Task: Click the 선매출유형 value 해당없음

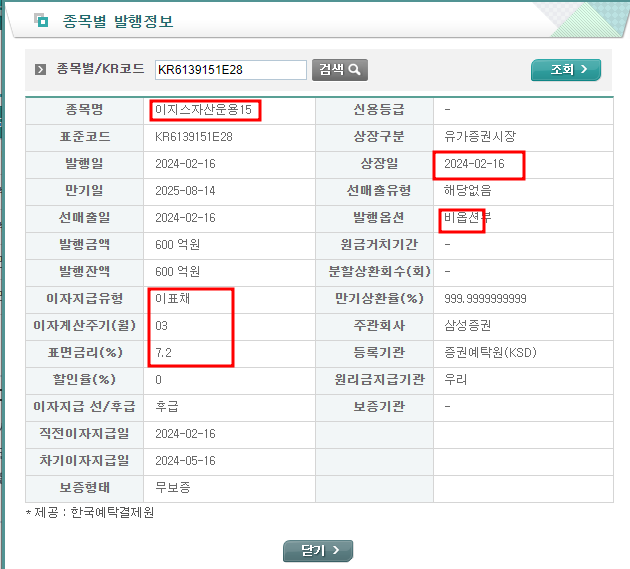Action: (x=467, y=190)
